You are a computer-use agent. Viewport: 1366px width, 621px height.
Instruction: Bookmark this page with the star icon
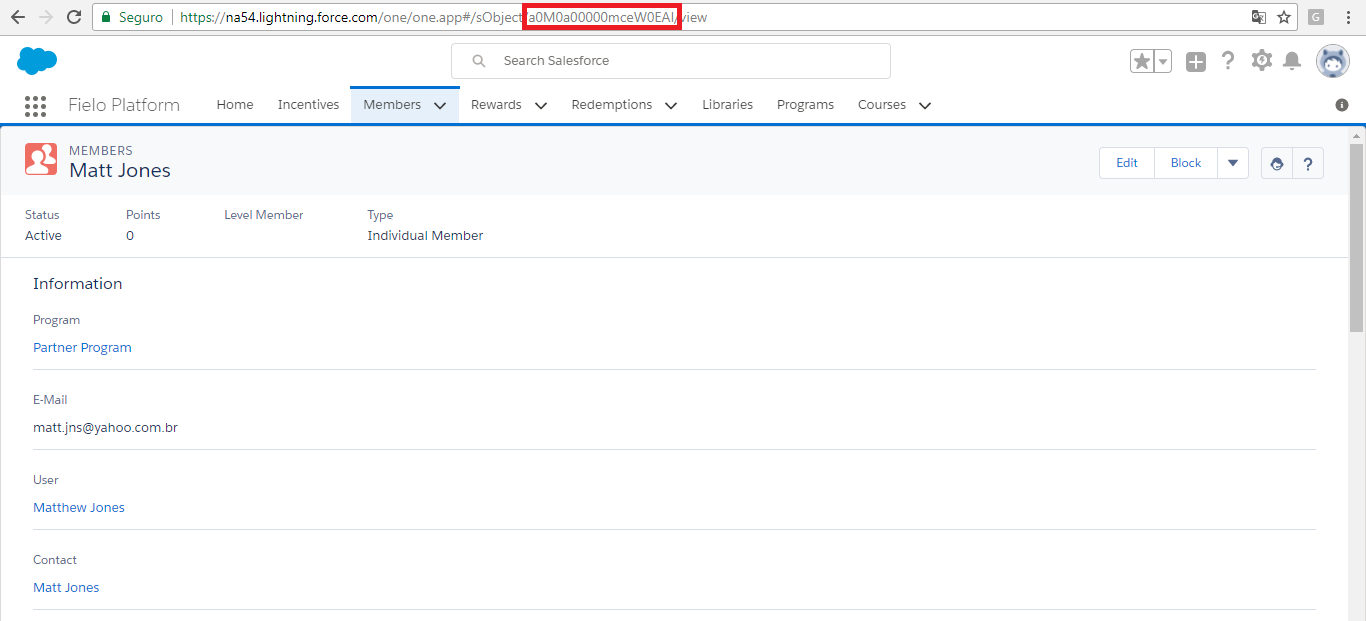[1284, 17]
